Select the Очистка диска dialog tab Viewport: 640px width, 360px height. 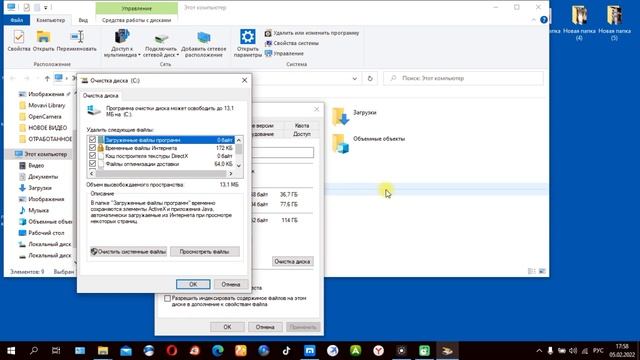click(100, 96)
